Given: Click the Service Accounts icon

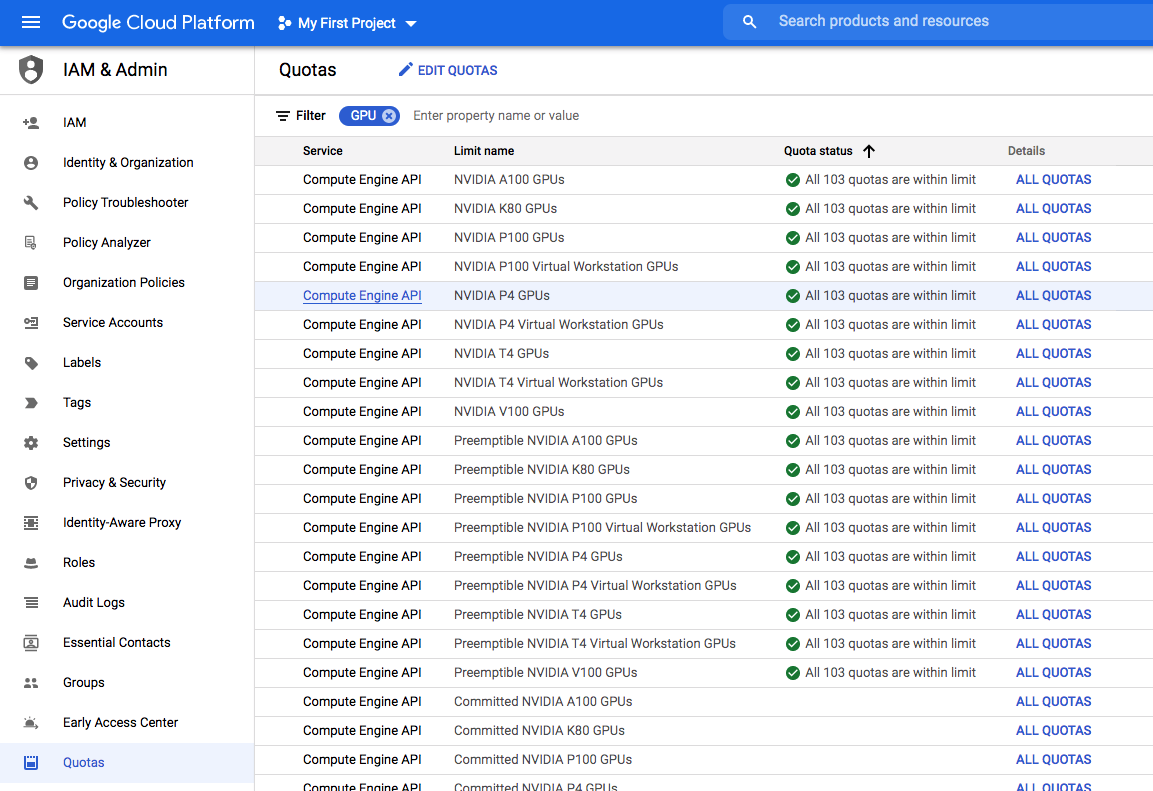Looking at the screenshot, I should [x=31, y=323].
